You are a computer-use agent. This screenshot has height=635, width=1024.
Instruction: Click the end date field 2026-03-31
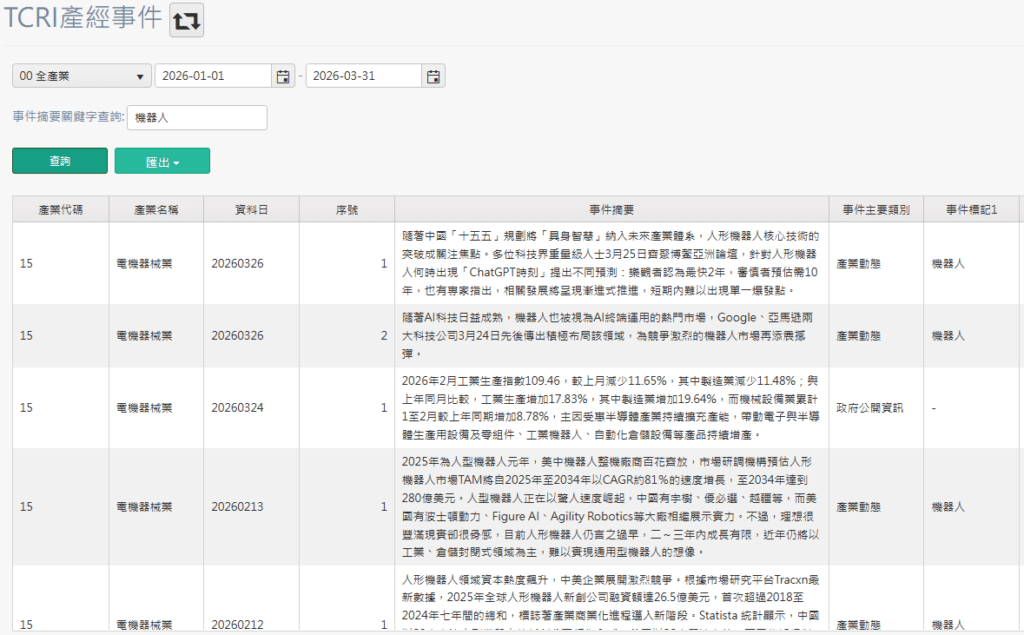tap(363, 77)
